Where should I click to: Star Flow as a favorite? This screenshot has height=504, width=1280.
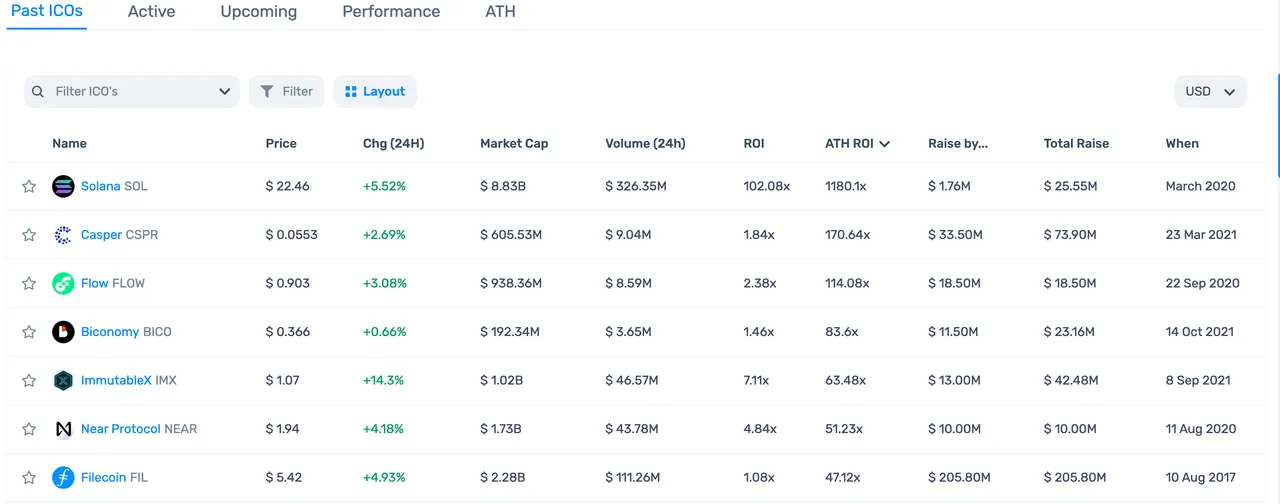click(x=29, y=283)
